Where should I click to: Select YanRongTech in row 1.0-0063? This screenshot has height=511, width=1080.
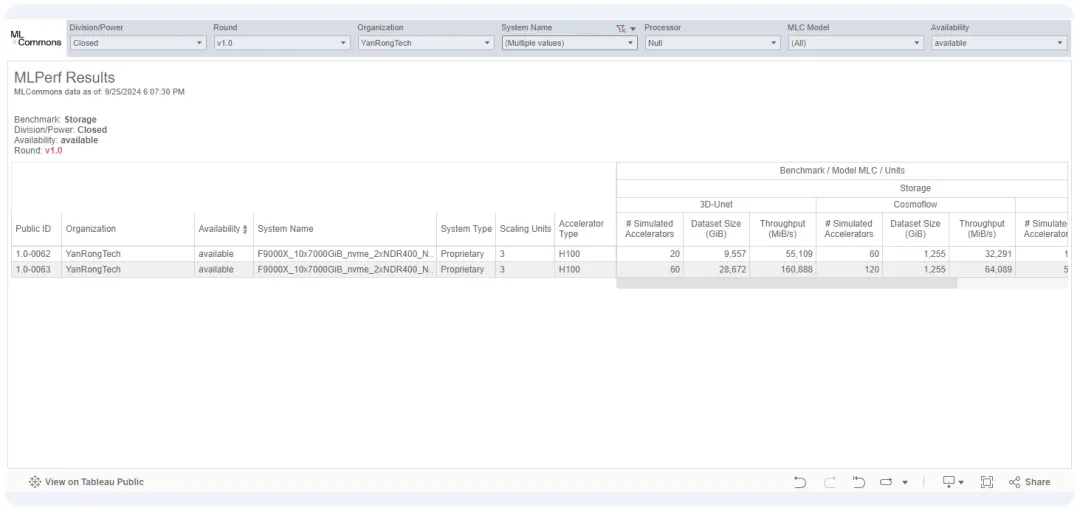[93, 269]
